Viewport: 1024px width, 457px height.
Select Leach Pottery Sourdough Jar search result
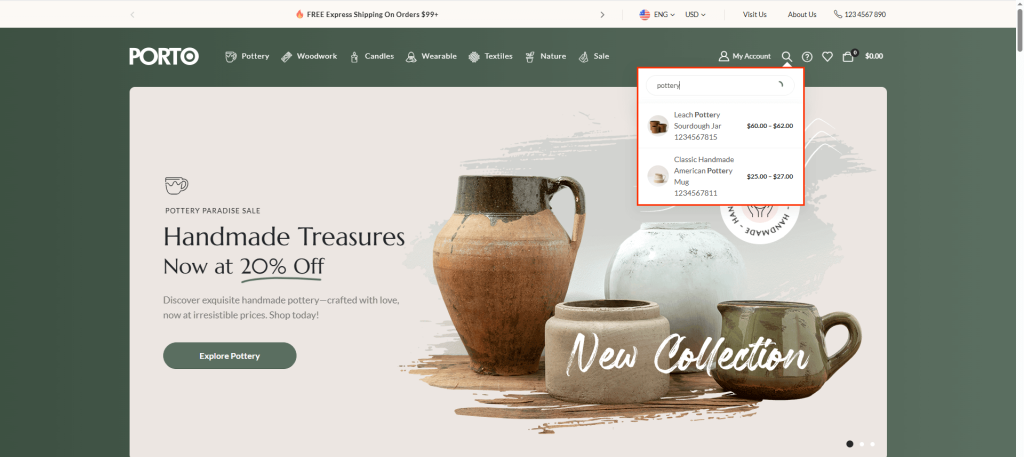point(720,125)
